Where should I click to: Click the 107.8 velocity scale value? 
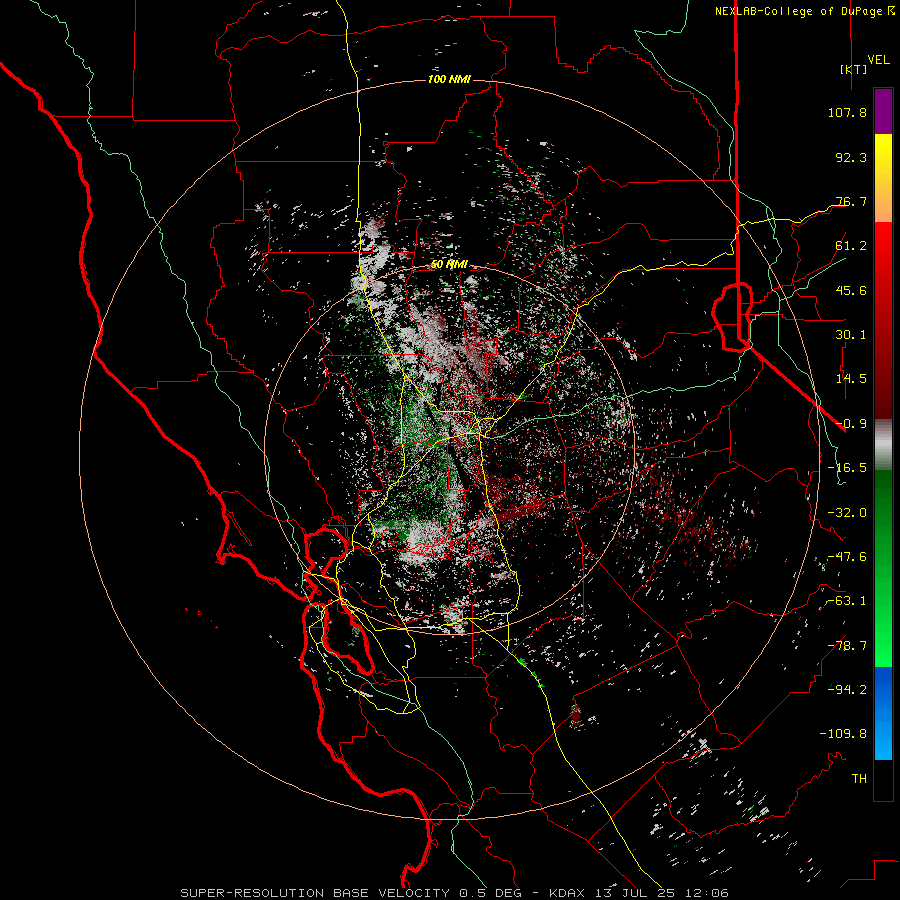(x=847, y=112)
